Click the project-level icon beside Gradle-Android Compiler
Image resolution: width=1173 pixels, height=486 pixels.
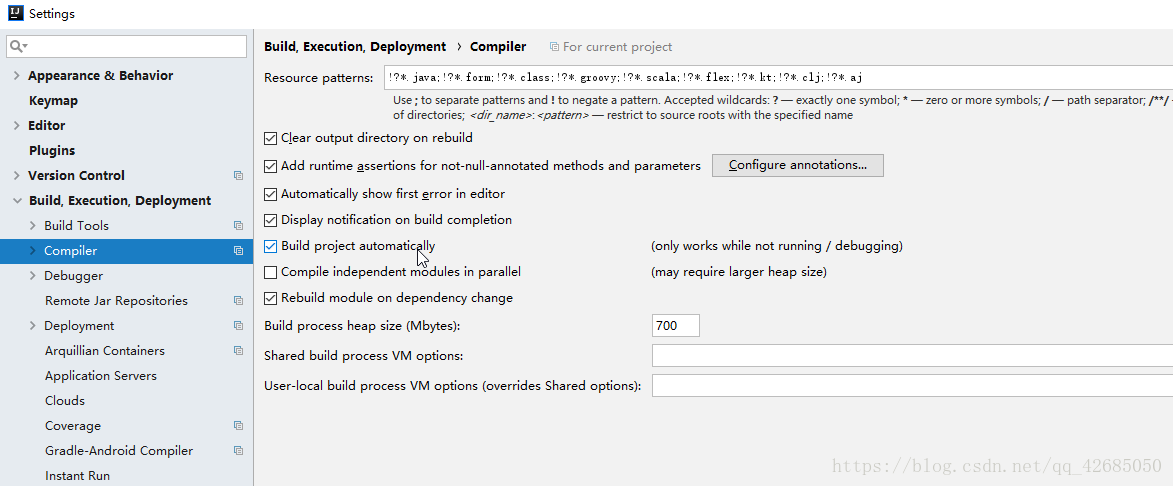point(238,451)
